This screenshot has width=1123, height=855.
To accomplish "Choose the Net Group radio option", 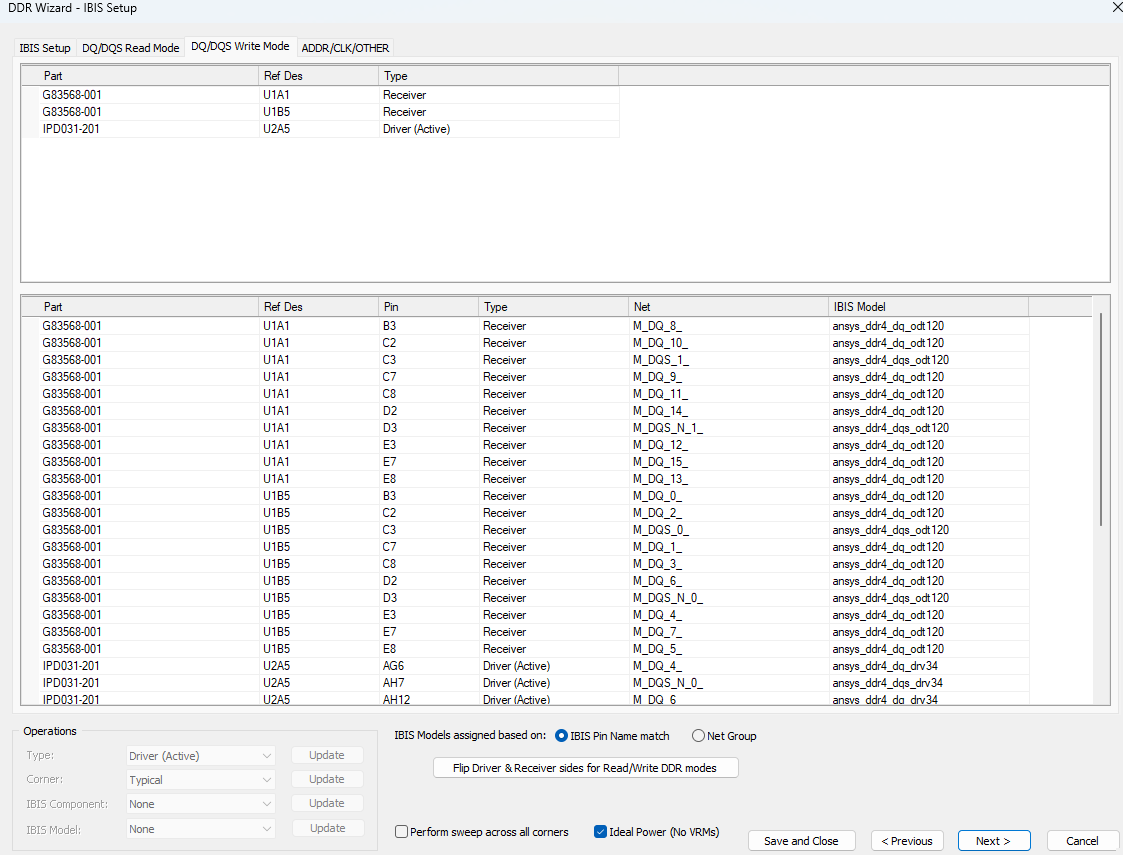I will [x=698, y=736].
